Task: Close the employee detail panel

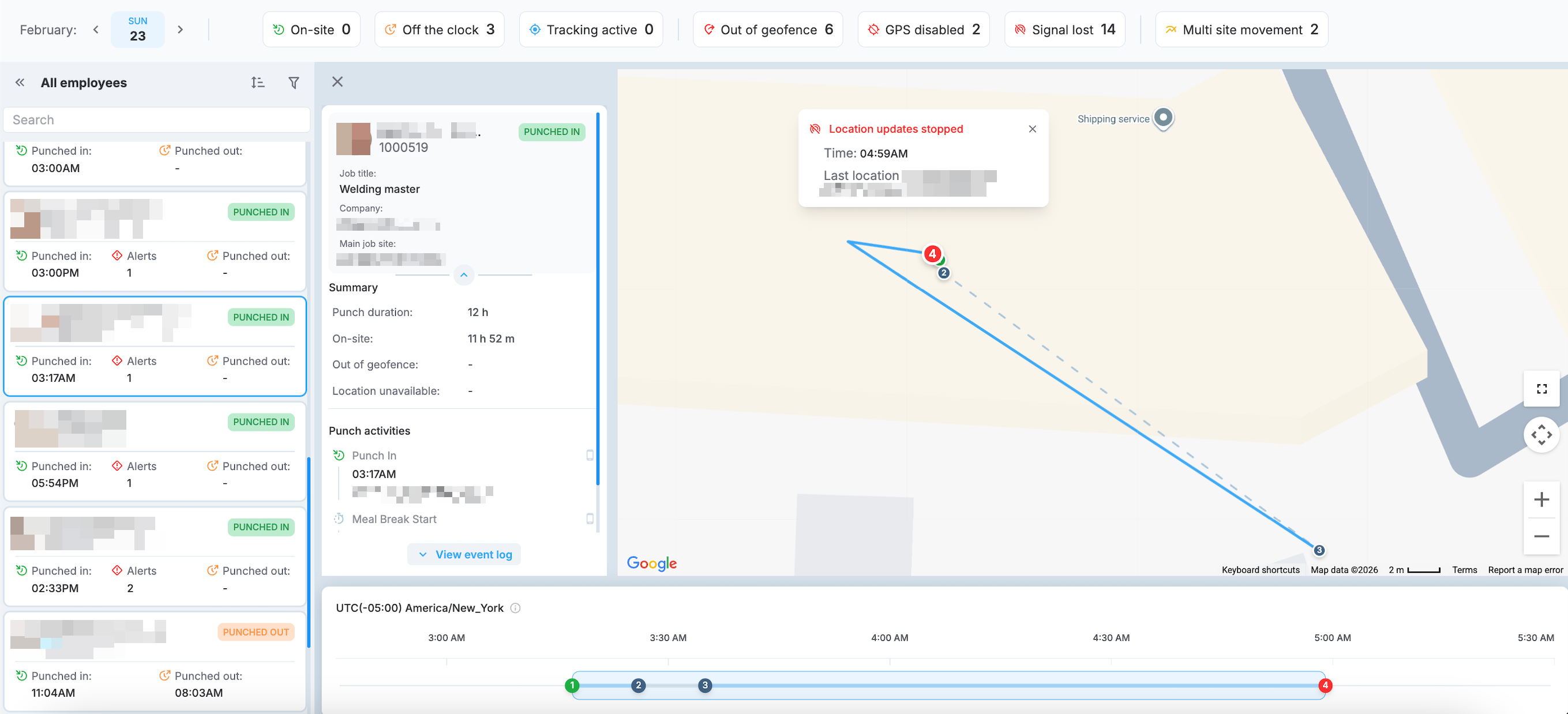Action: 337,81
